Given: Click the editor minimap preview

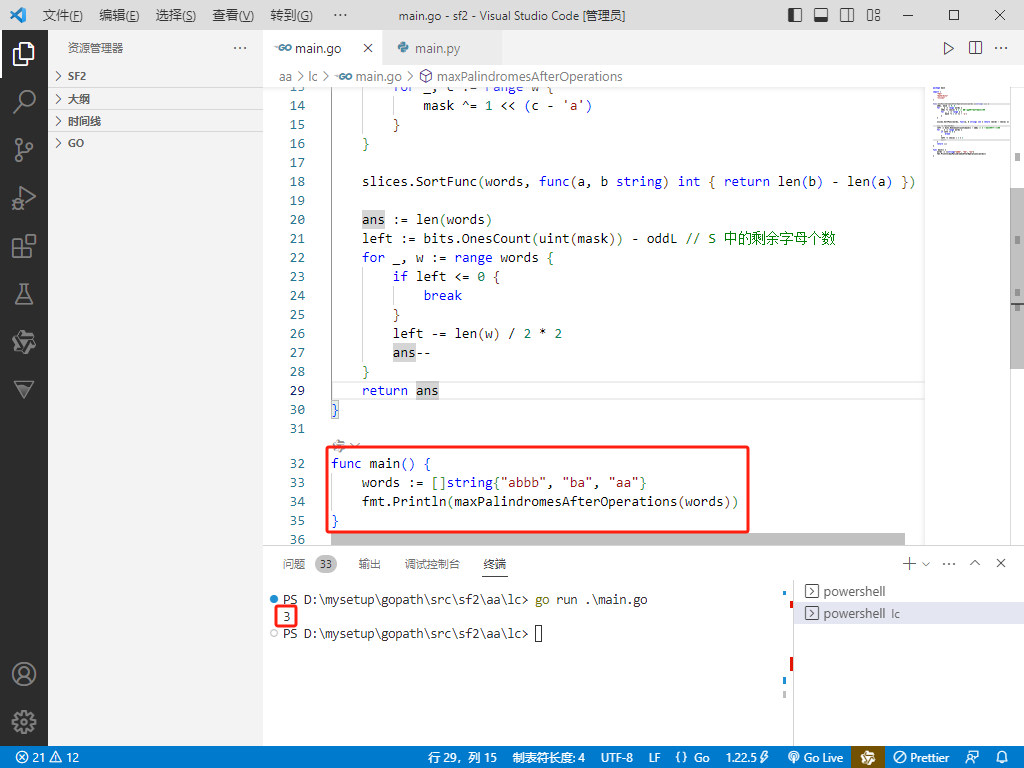Looking at the screenshot, I should 968,121.
